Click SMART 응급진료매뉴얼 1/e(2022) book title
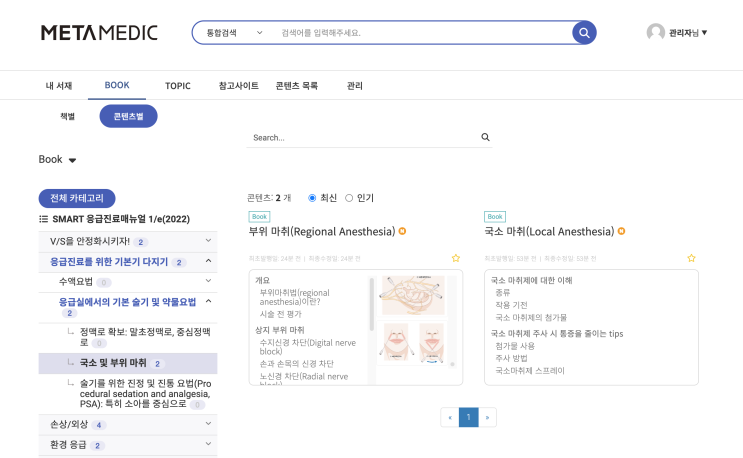This screenshot has height=458, width=743. pyautogui.click(x=121, y=219)
